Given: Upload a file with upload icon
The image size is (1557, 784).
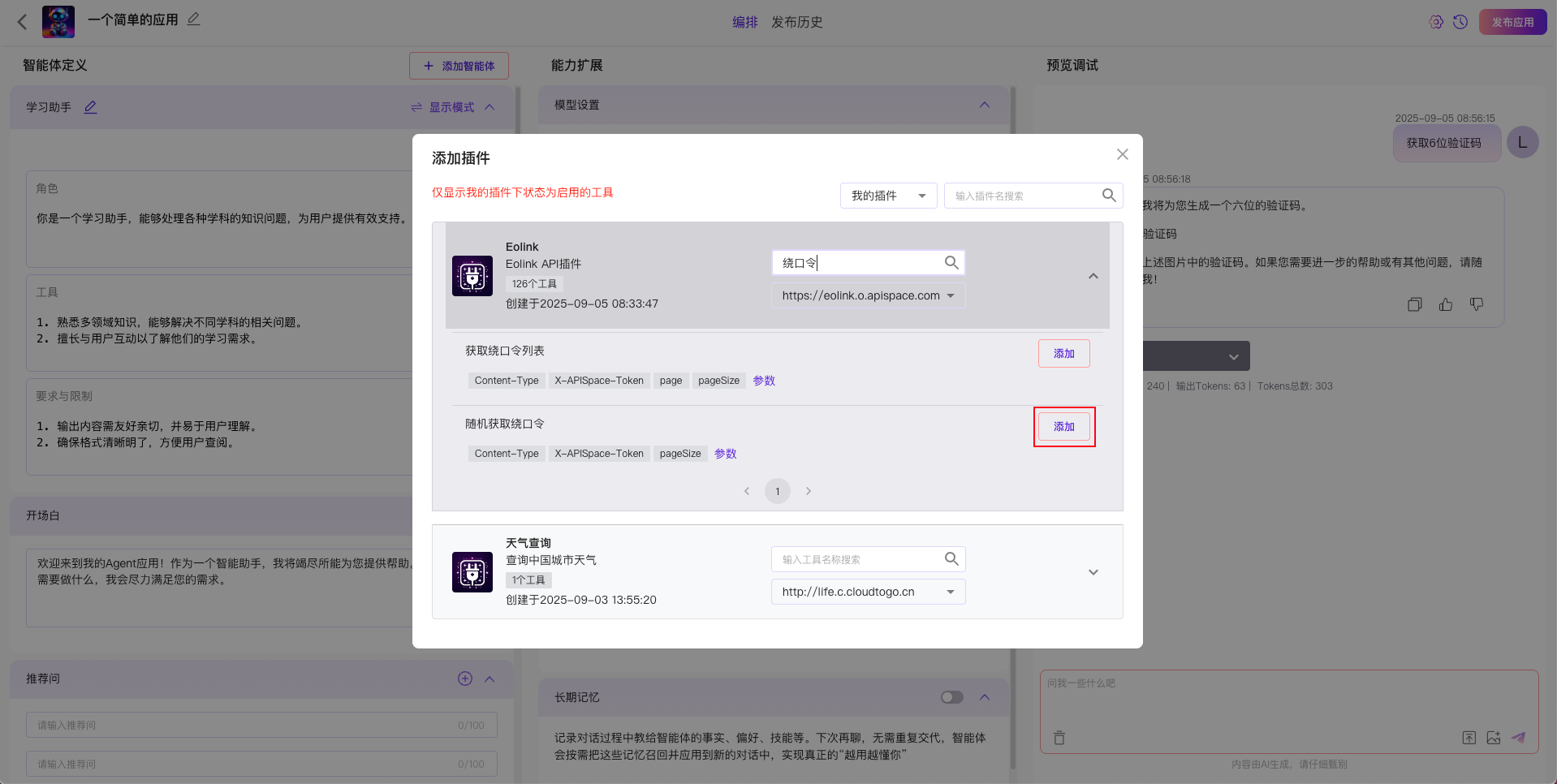Looking at the screenshot, I should [1469, 738].
